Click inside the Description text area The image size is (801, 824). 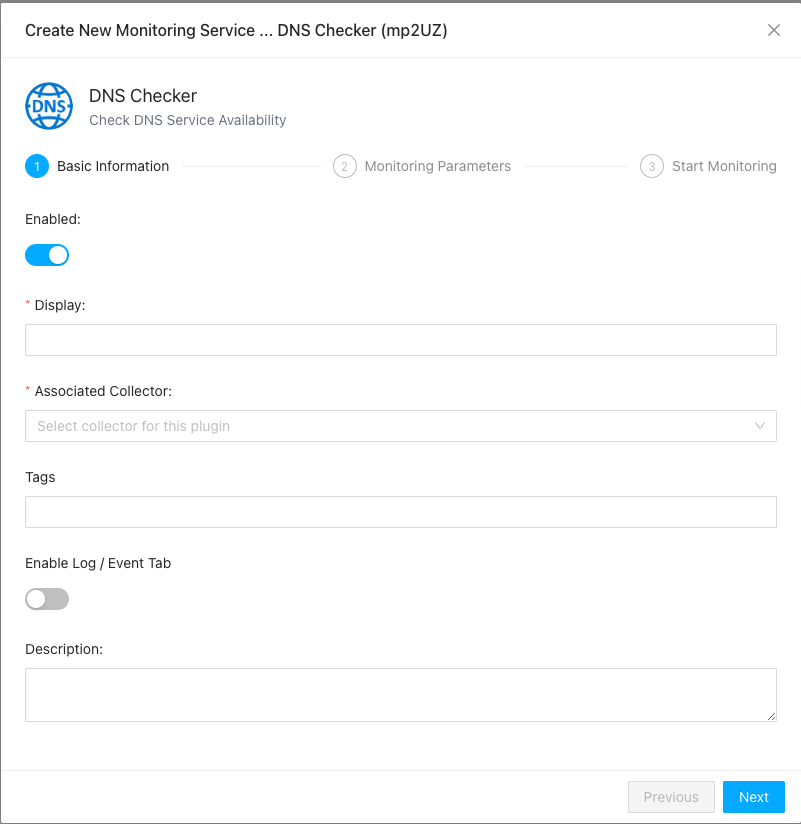coord(400,694)
